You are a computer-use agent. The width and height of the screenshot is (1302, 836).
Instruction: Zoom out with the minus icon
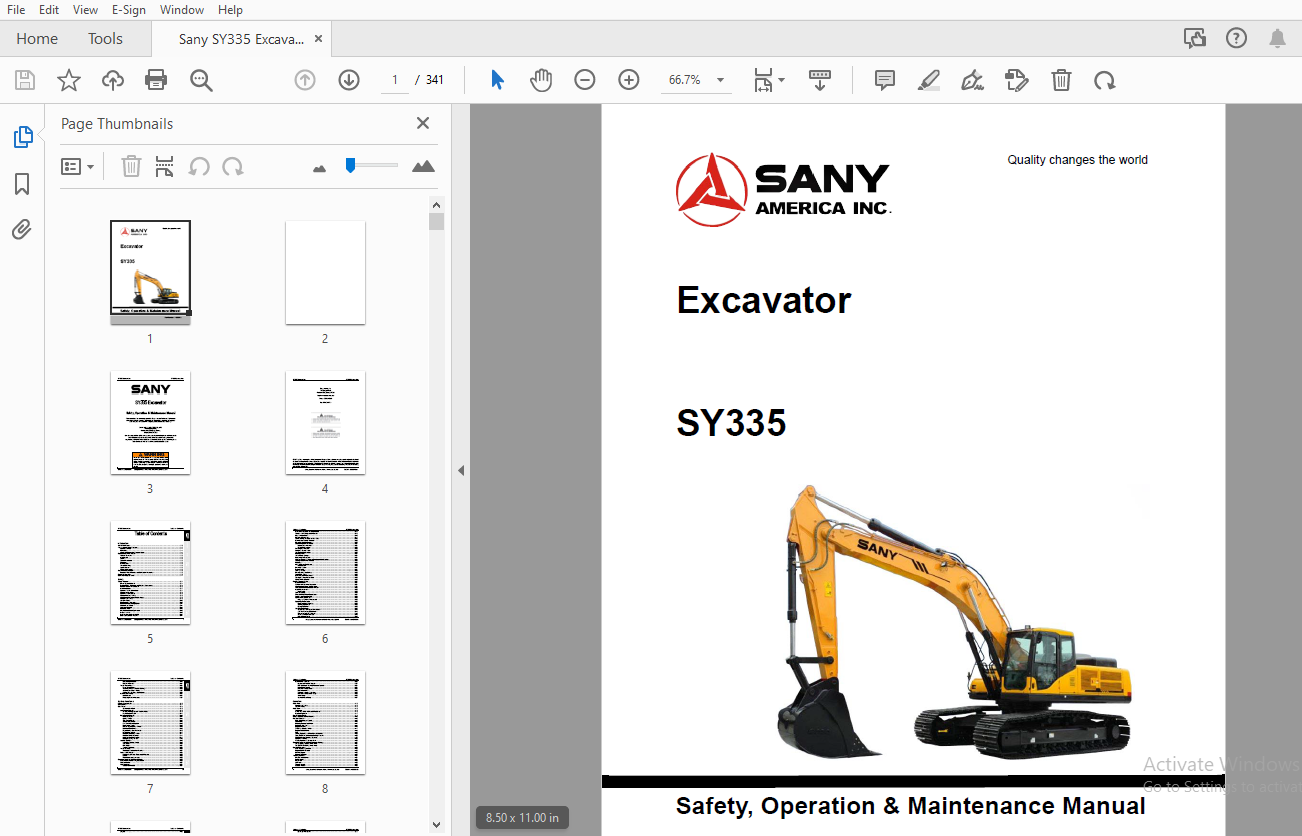click(585, 80)
